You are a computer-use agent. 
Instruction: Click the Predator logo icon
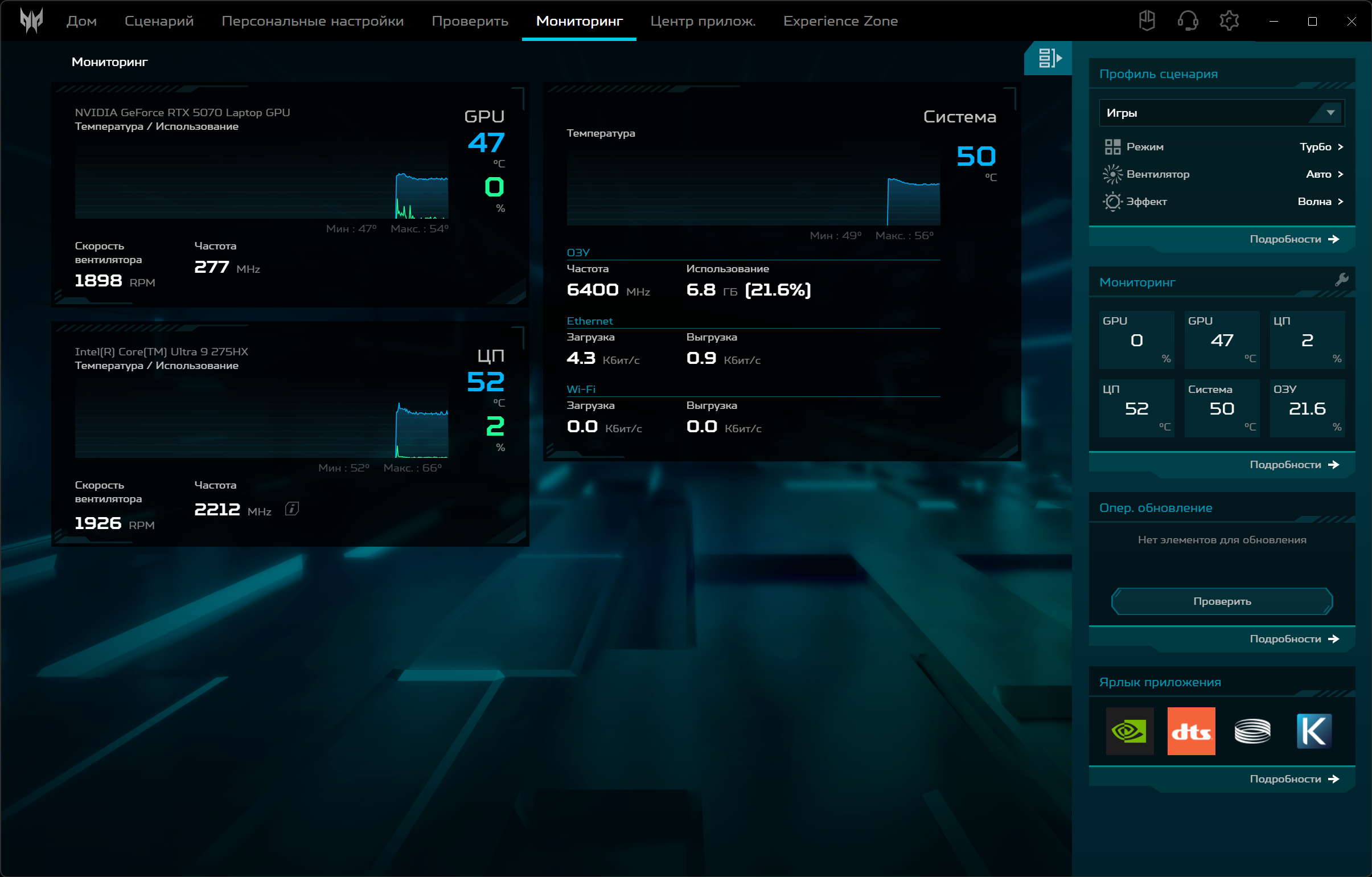[31, 21]
